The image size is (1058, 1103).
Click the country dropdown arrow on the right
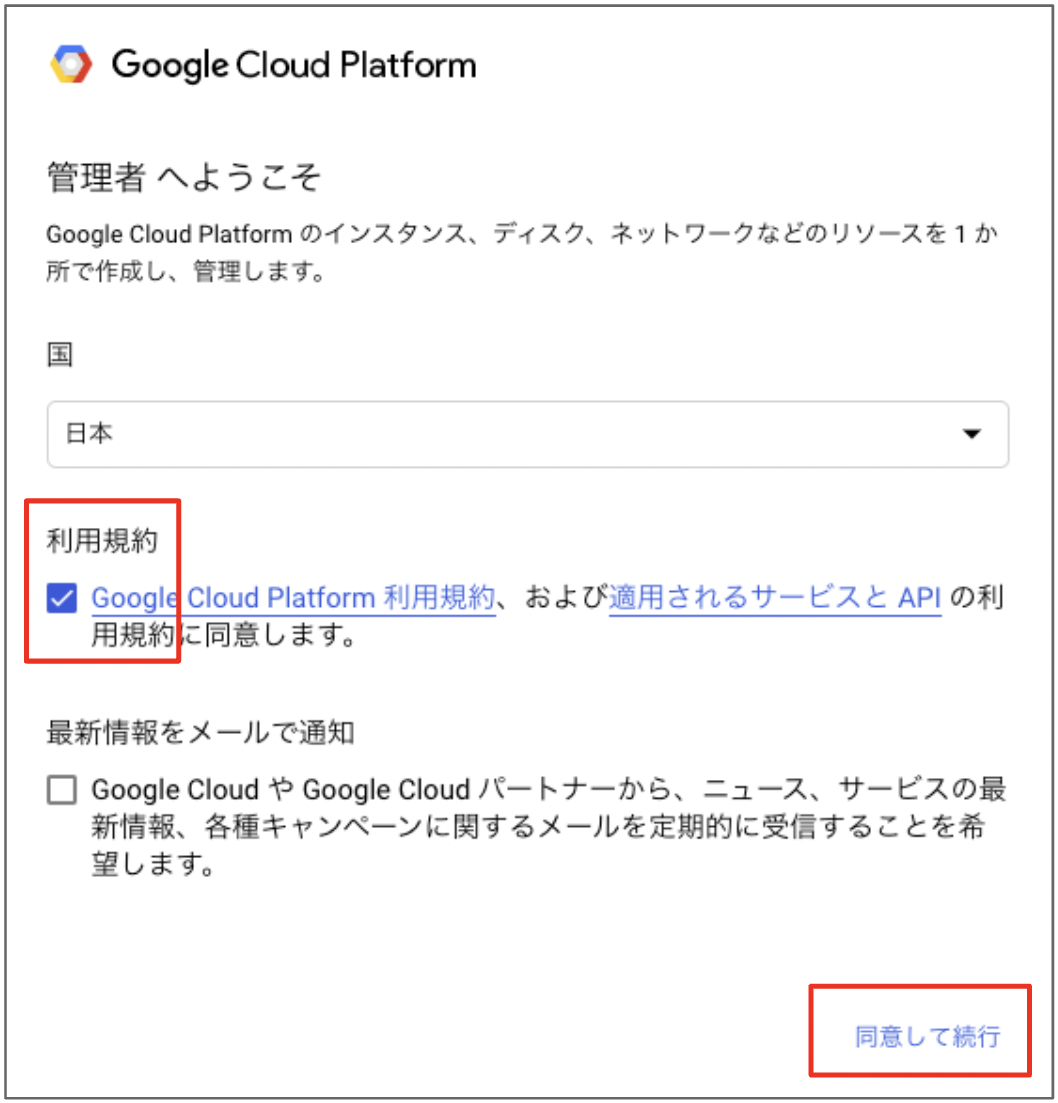pyautogui.click(x=970, y=434)
